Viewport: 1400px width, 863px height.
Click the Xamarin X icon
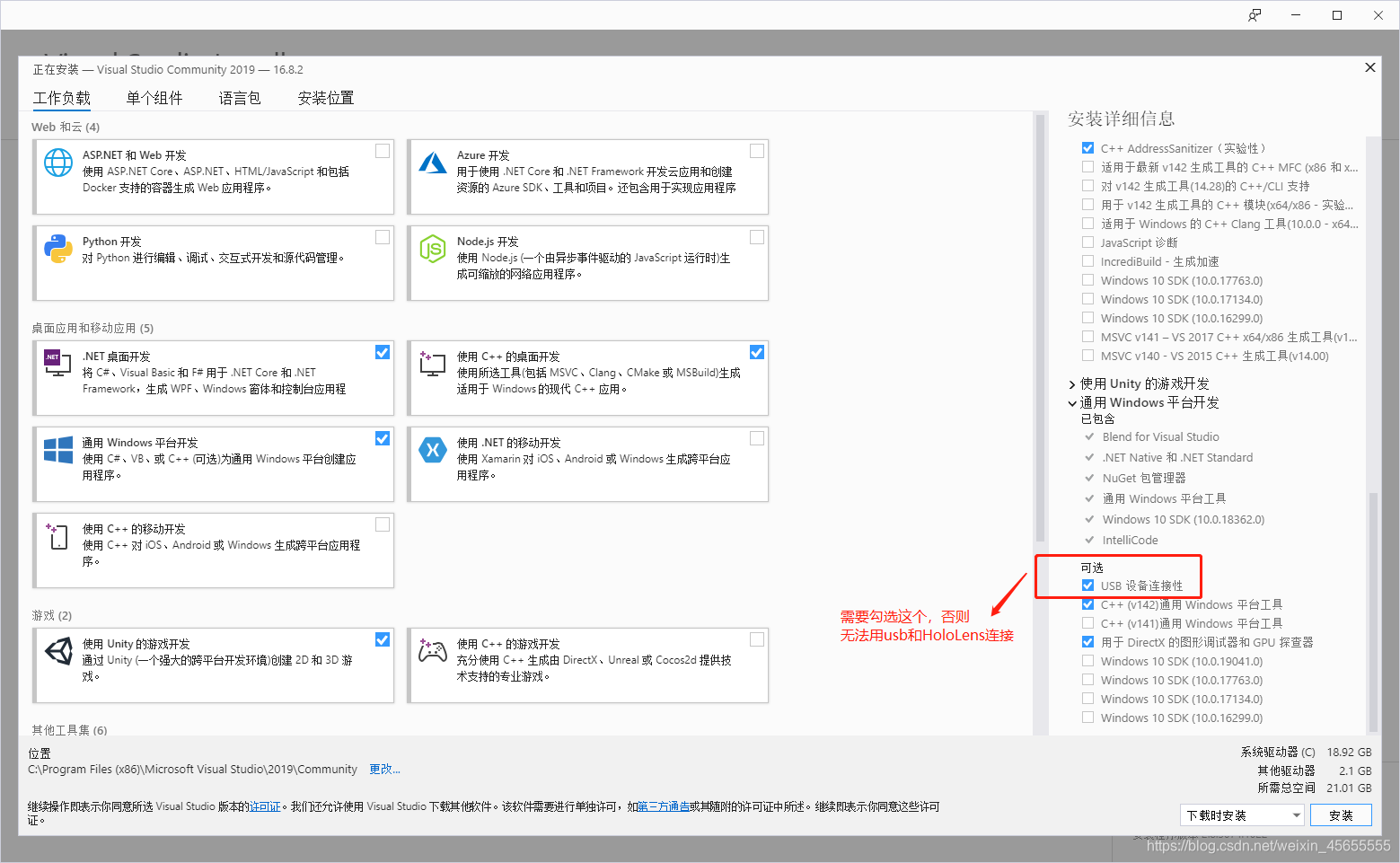(x=433, y=450)
